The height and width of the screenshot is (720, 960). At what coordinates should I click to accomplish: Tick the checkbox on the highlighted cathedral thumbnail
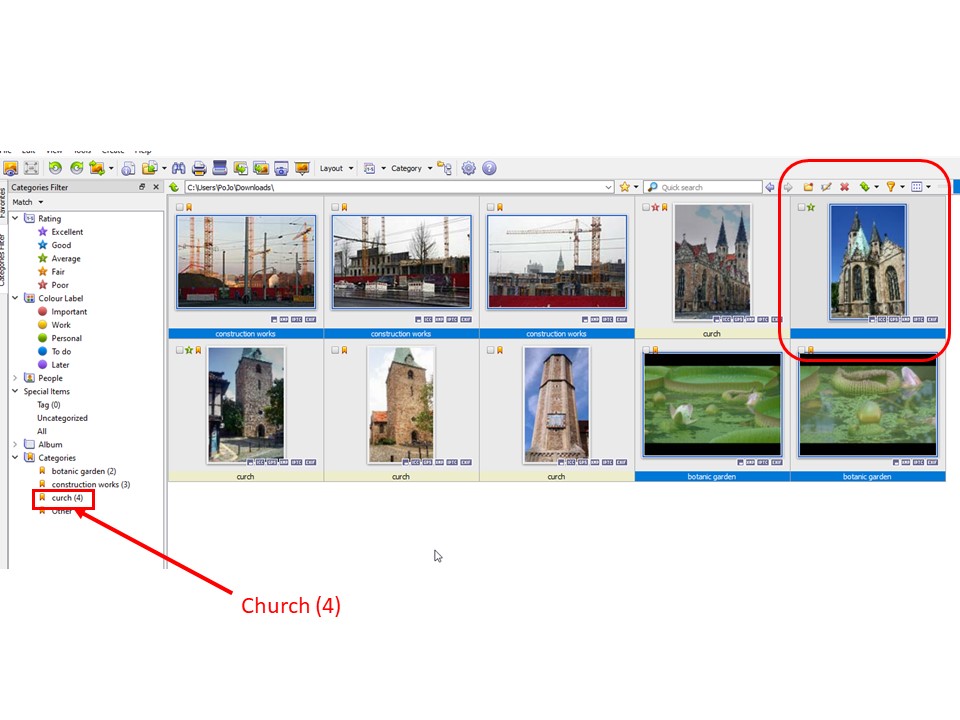click(802, 208)
